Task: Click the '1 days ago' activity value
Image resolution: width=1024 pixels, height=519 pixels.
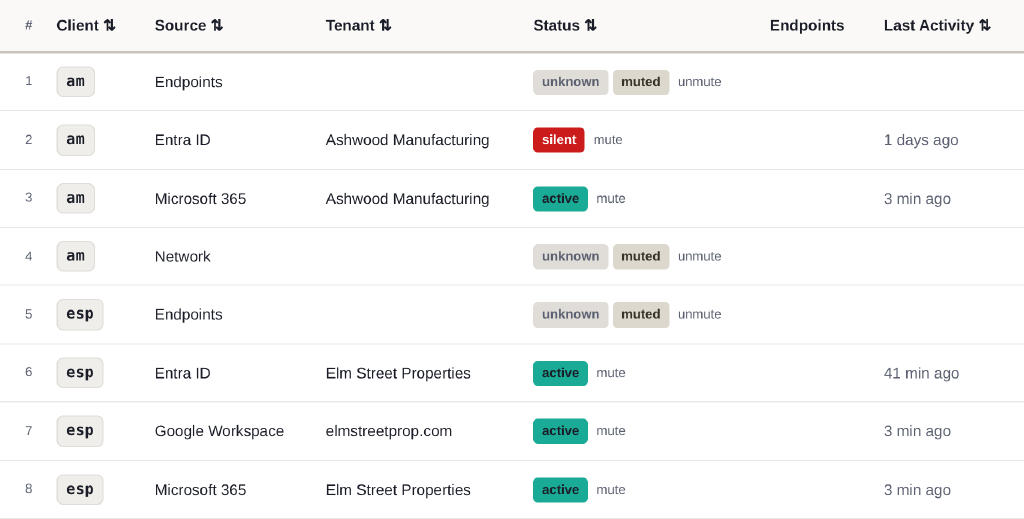Action: pos(921,140)
